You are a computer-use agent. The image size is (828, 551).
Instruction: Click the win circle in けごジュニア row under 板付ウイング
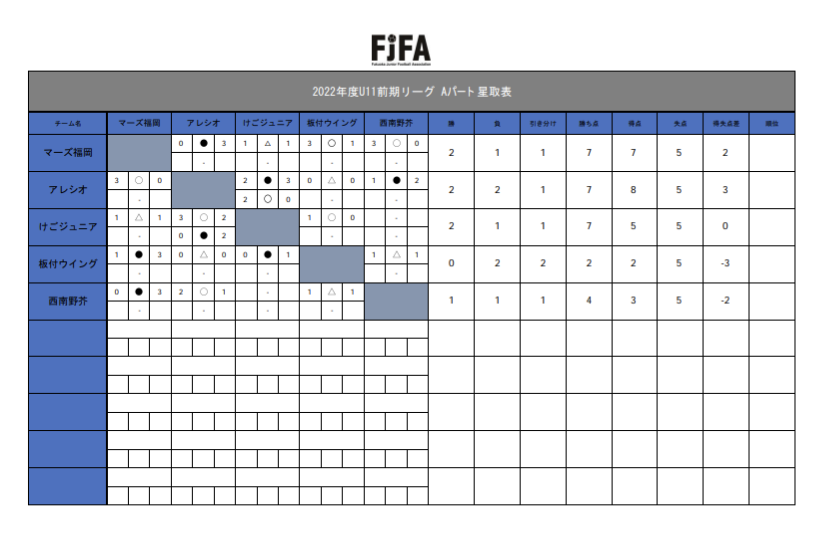click(332, 217)
